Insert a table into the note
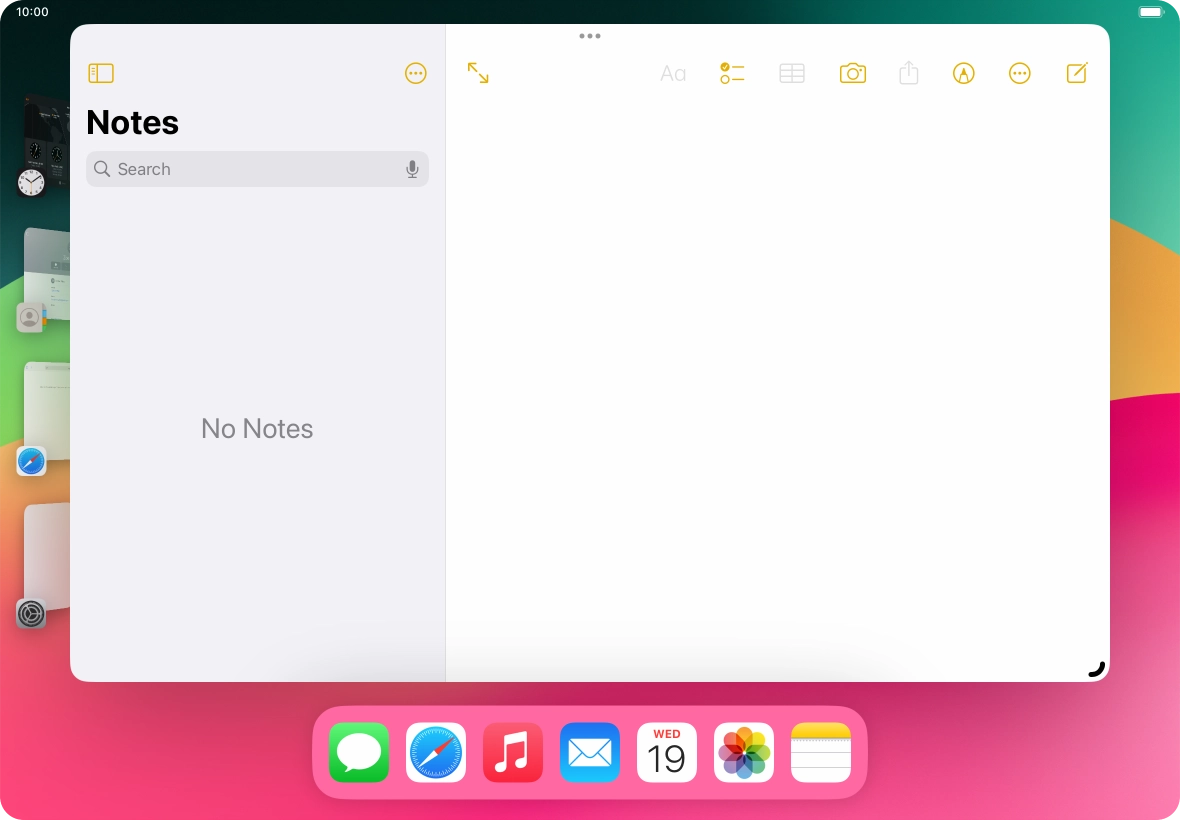Image resolution: width=1180 pixels, height=820 pixels. pos(791,72)
